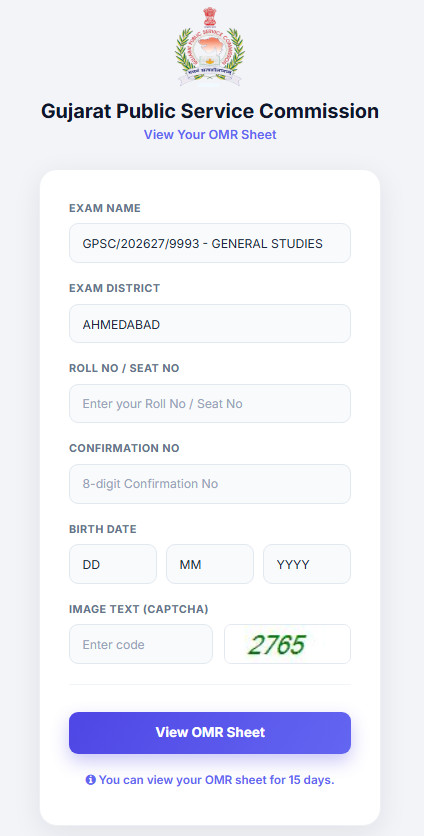Screen dimensions: 424x836
Task: Open the Exam District field showing AHMEDABAD
Action: 210,324
